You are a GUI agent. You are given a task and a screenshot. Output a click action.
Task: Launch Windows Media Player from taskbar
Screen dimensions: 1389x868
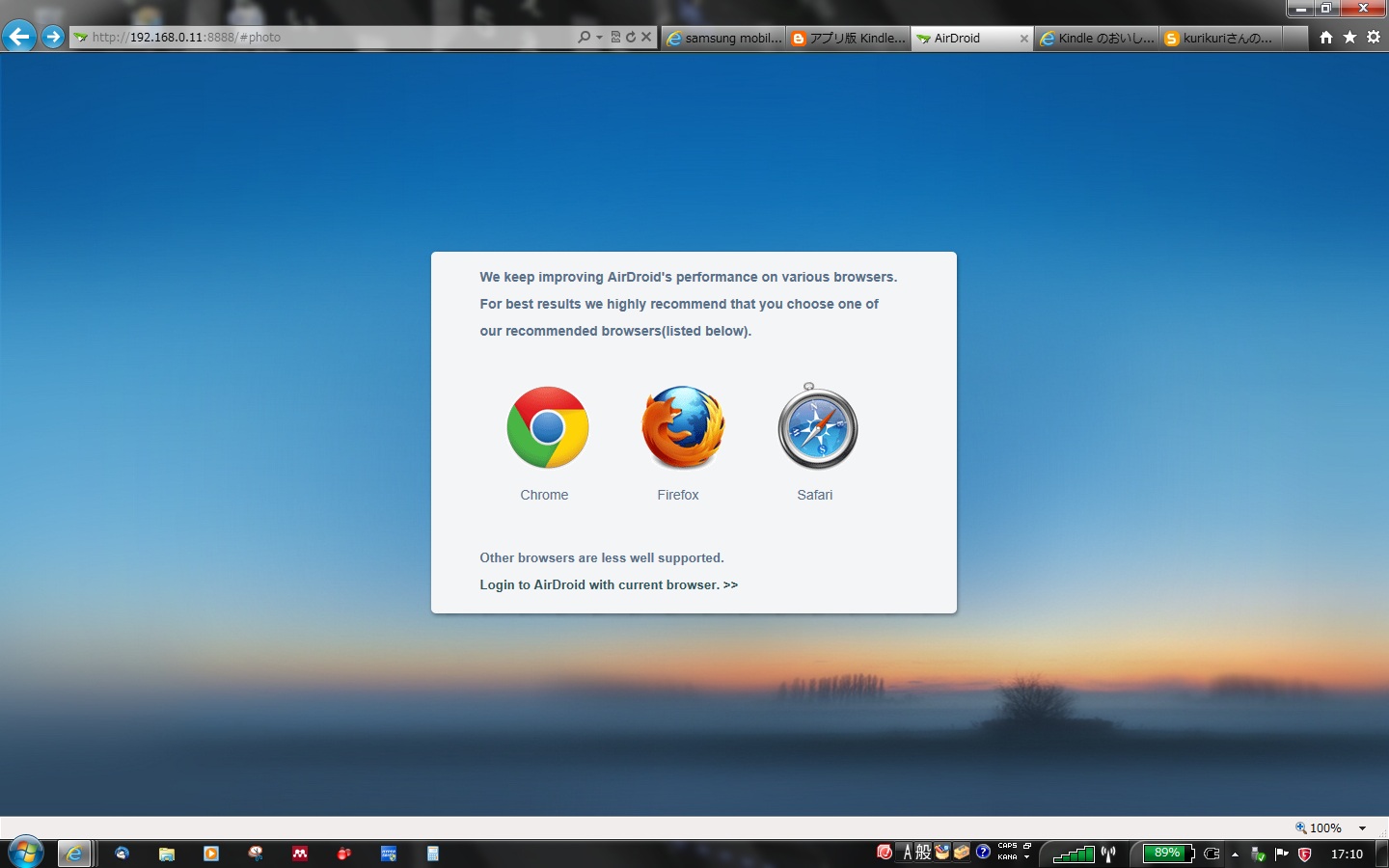[211, 854]
